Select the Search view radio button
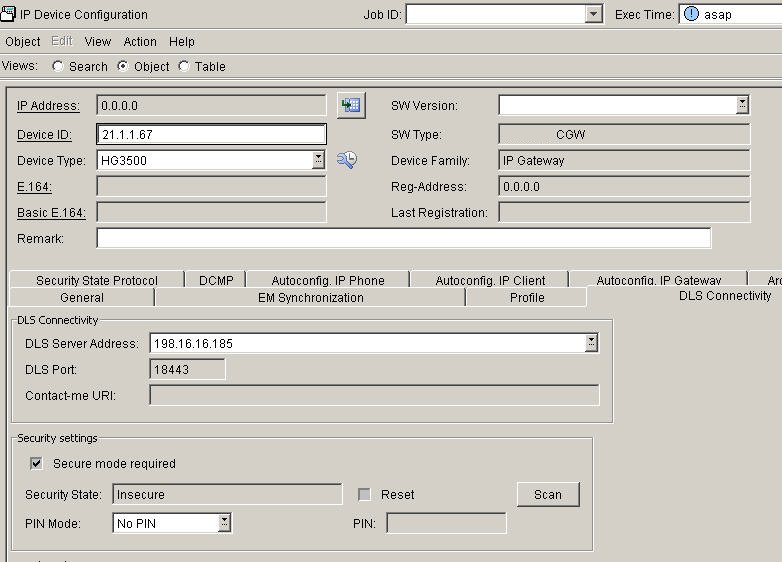 point(58,66)
